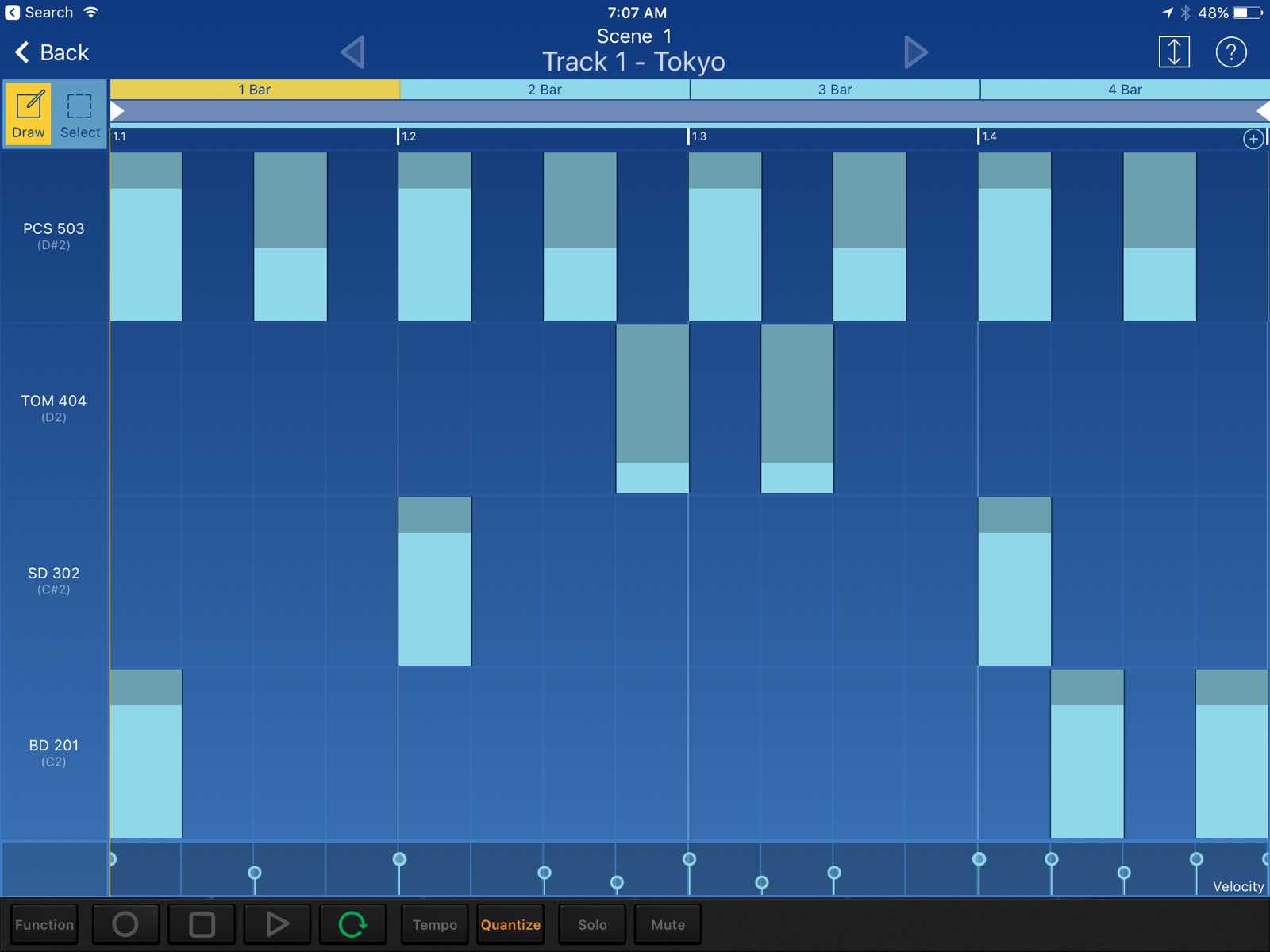Select the 4 Bar tab

(1125, 90)
